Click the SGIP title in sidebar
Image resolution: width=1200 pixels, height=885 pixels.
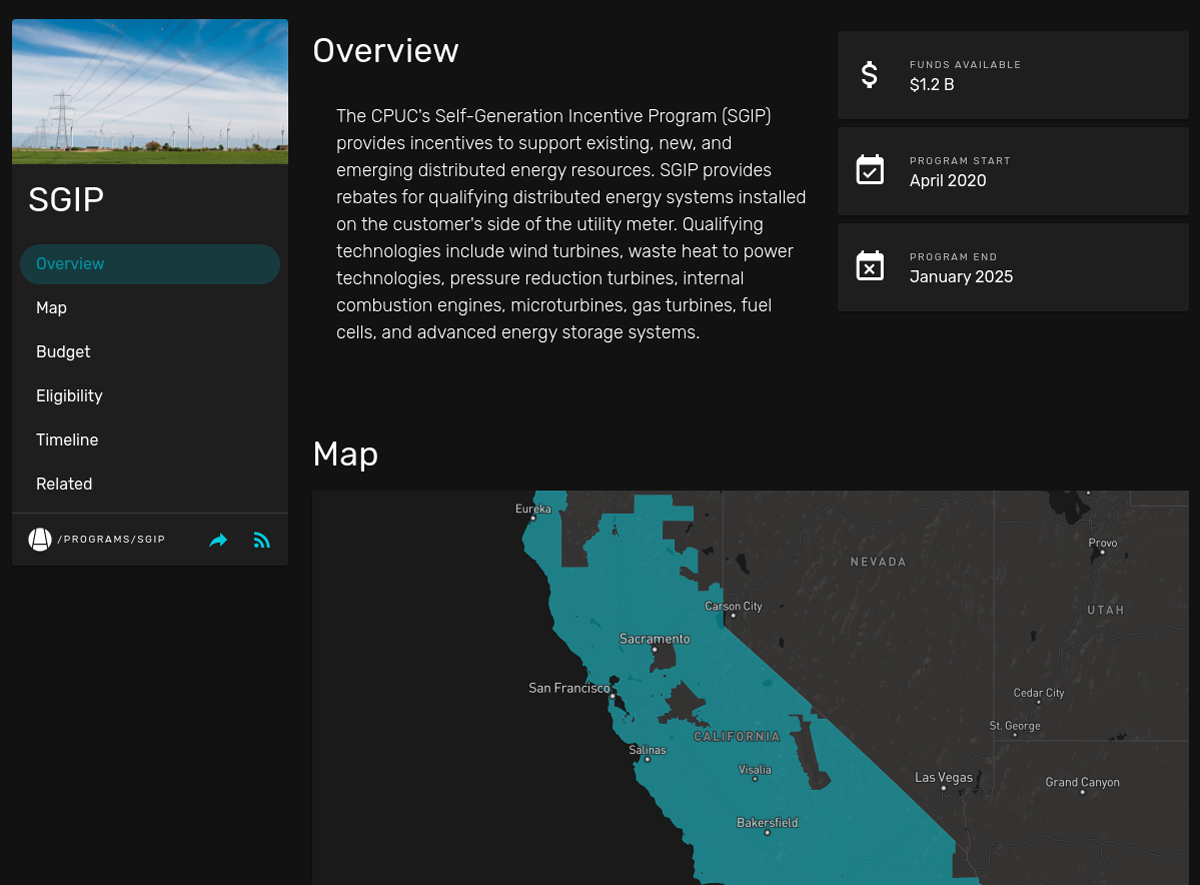66,200
